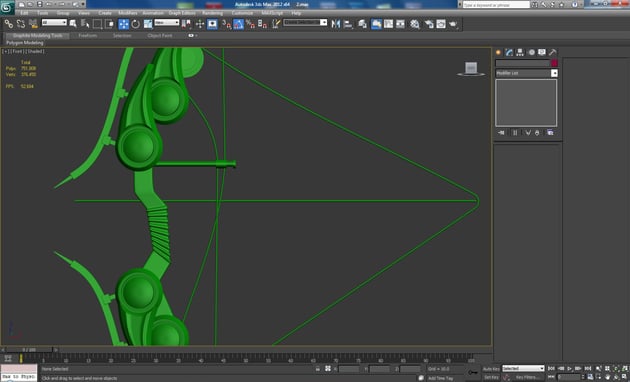Toggle Window/Crossing selection mode

coord(109,24)
